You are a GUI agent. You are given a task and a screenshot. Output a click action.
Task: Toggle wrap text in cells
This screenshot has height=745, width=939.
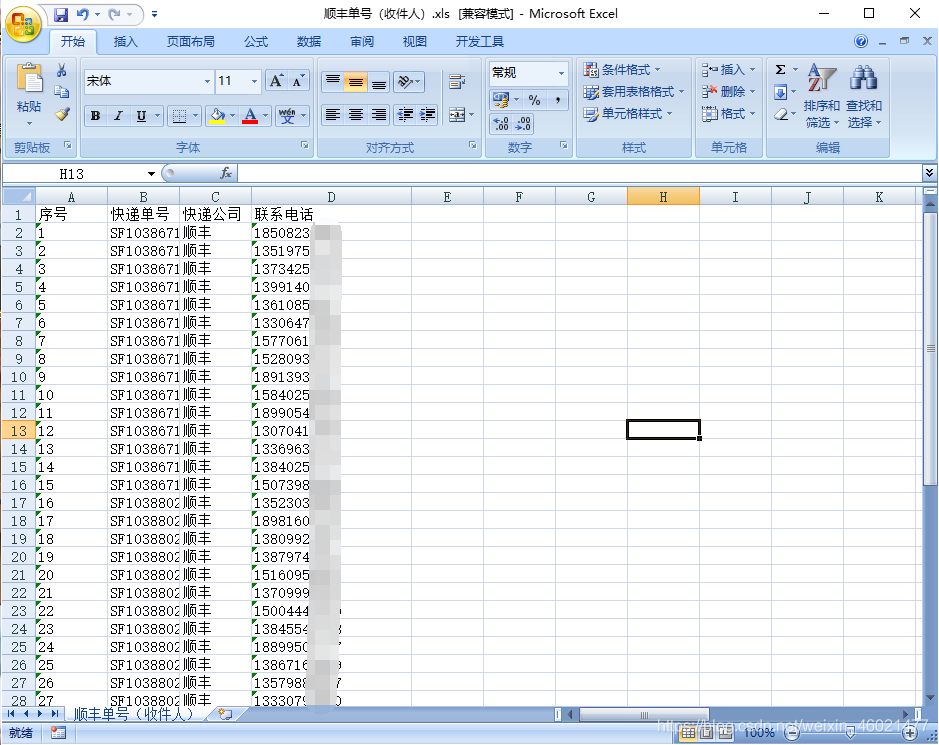tap(457, 82)
